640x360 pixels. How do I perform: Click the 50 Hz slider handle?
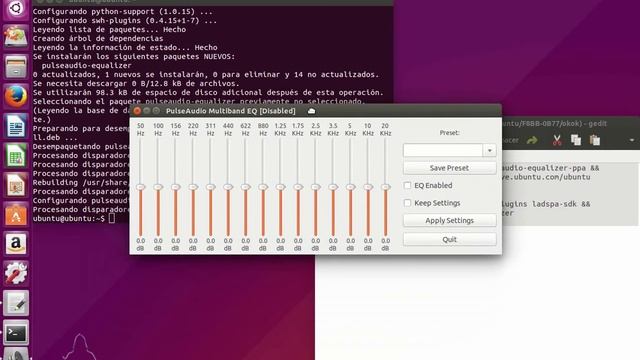point(140,187)
